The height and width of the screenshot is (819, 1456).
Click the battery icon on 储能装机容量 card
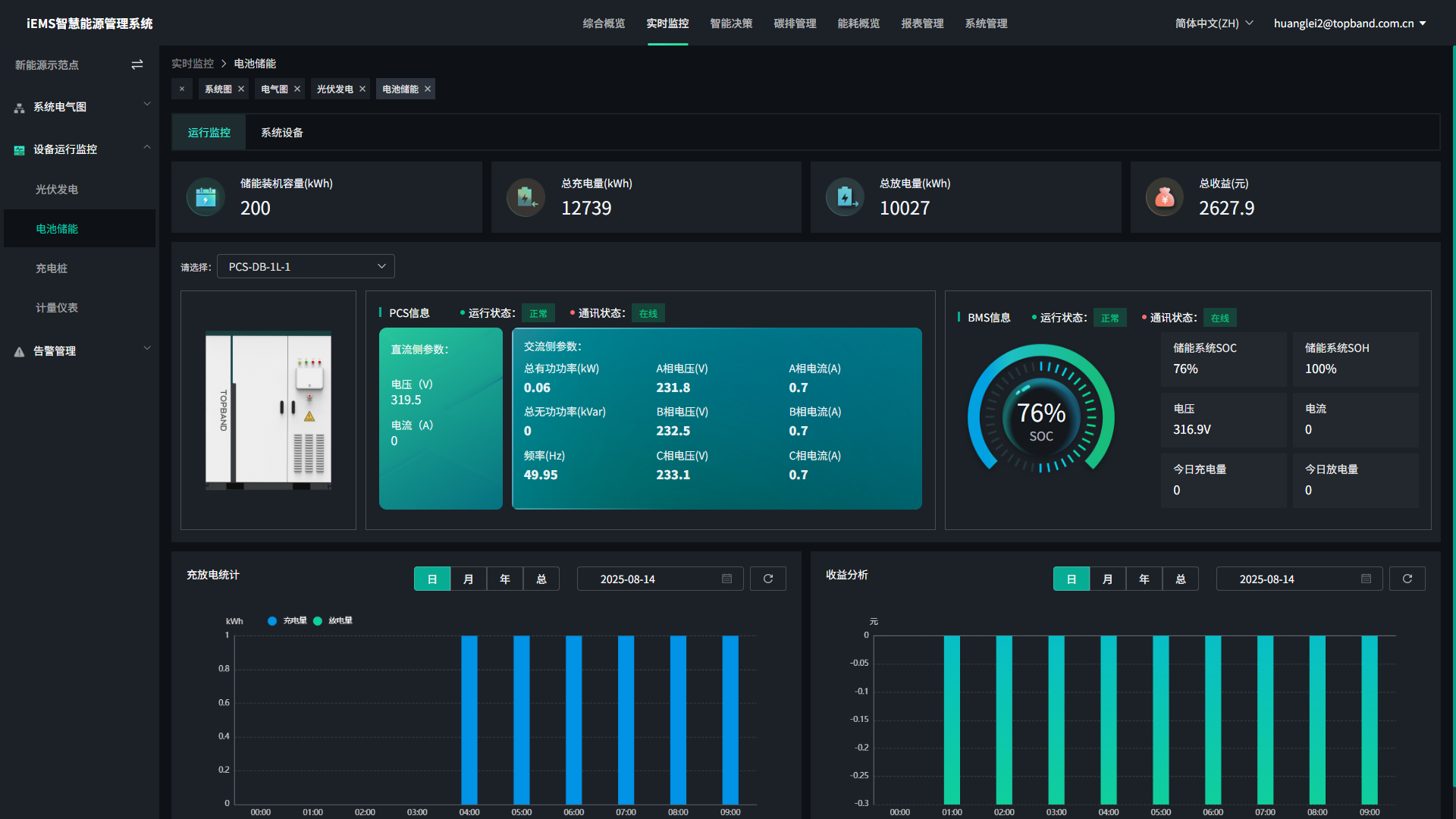(x=205, y=196)
